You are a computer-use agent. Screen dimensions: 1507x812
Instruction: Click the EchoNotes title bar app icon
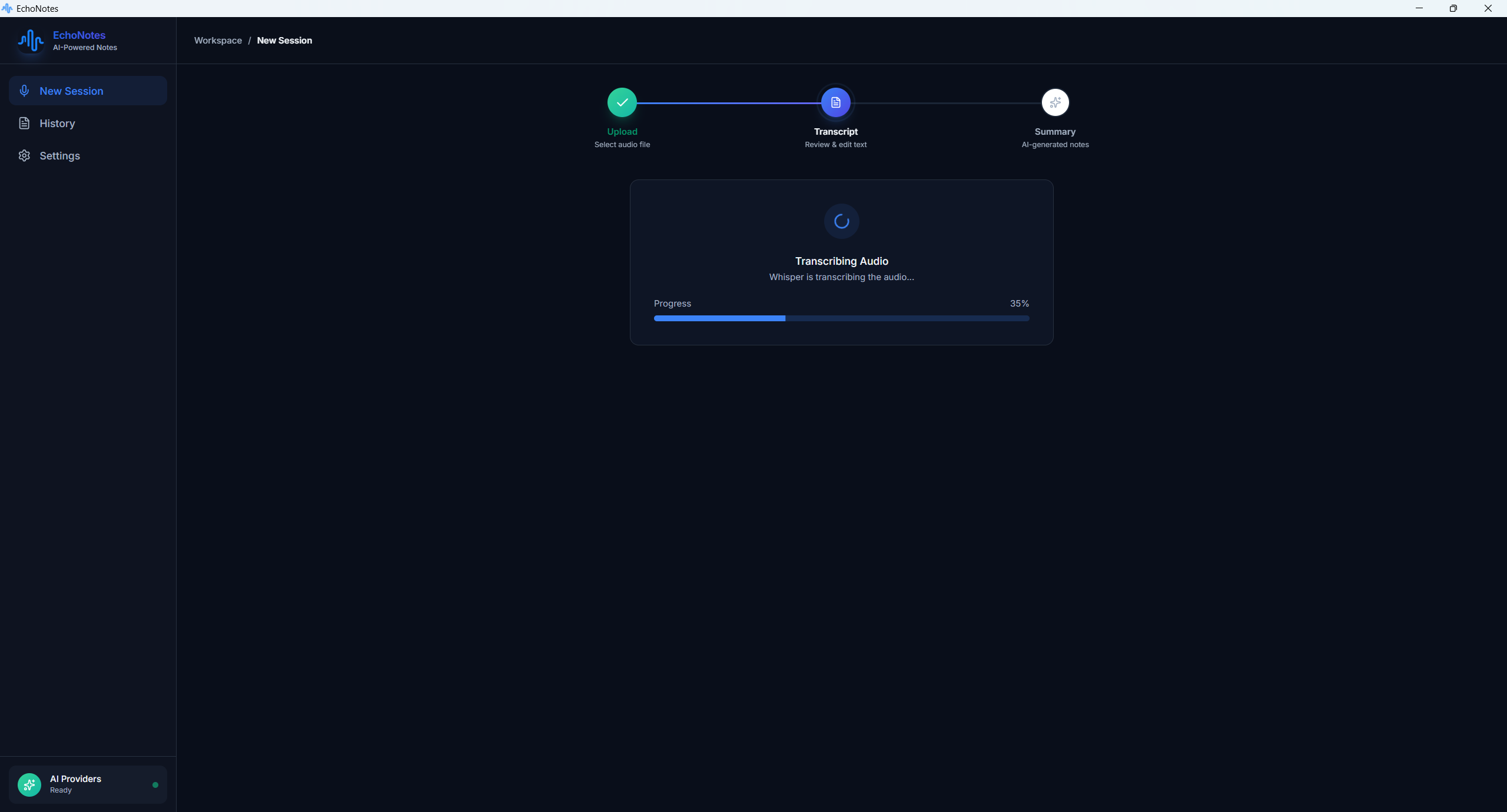7,8
